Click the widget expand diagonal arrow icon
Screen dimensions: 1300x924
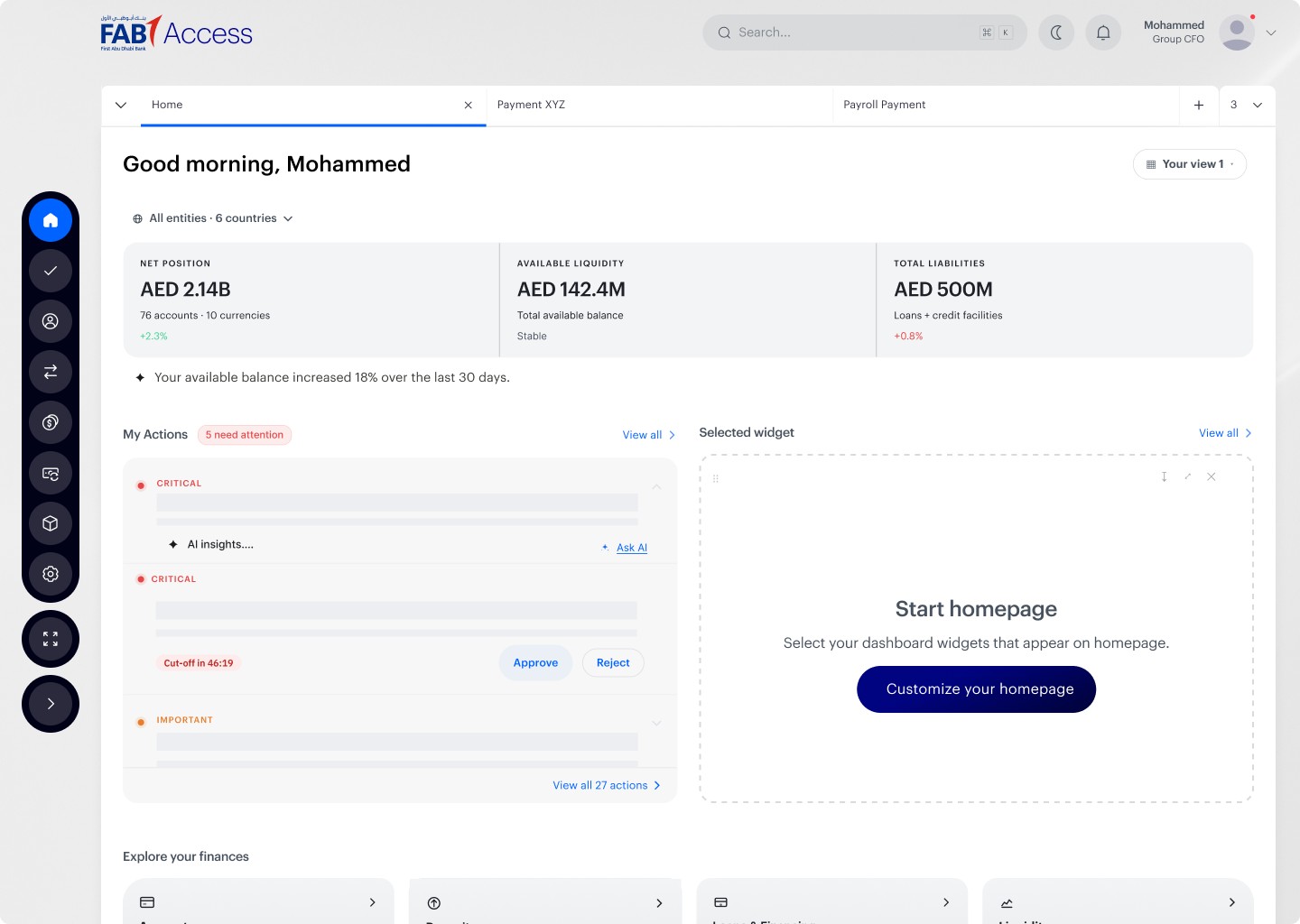coord(1188,476)
